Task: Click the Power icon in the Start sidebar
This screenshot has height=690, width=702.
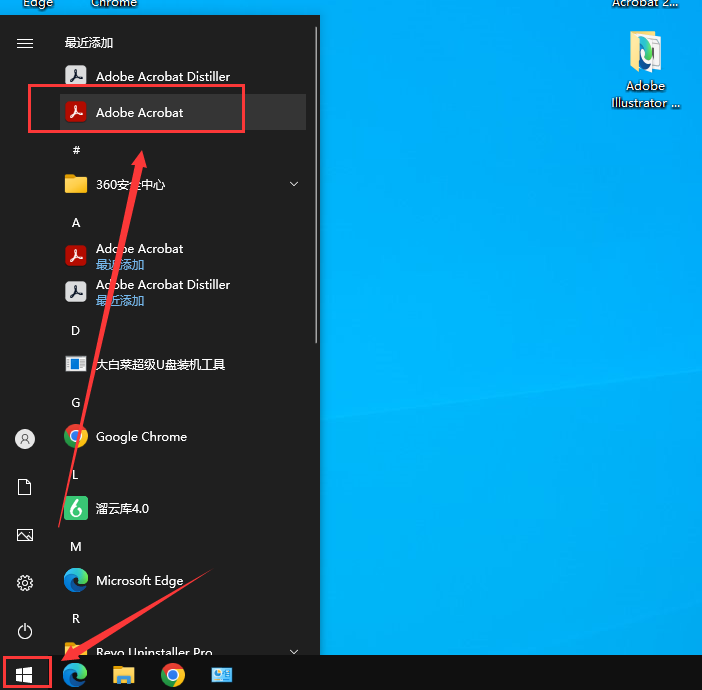Action: point(25,631)
